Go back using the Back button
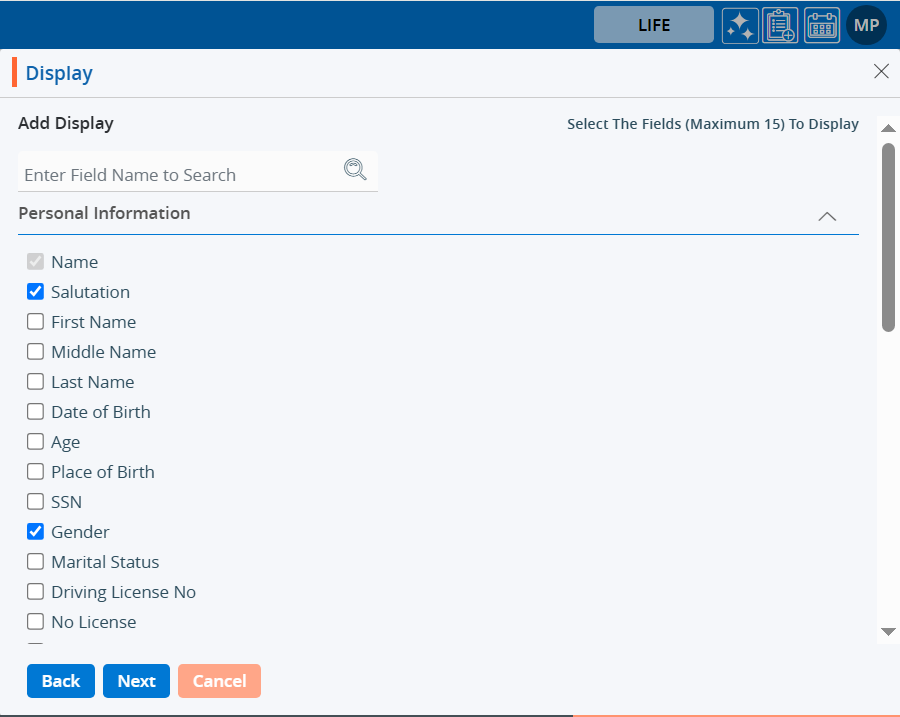The image size is (900, 717). point(61,681)
